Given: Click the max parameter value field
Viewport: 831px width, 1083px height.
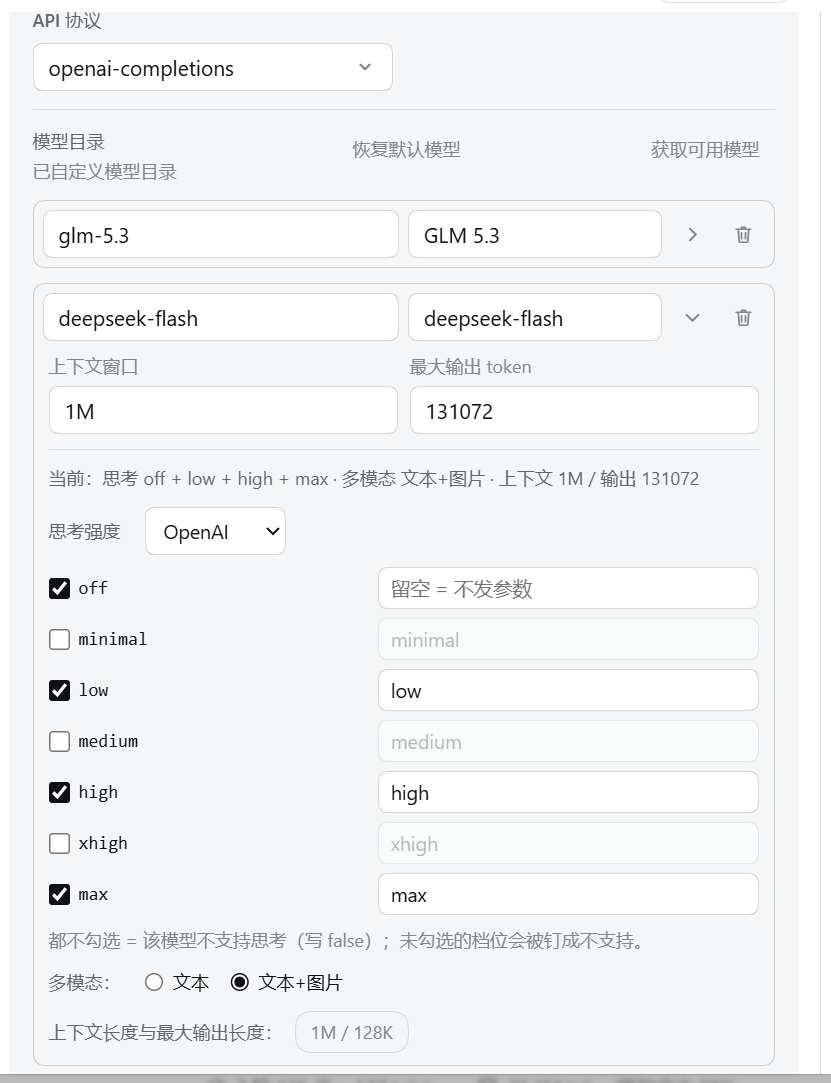Looking at the screenshot, I should click(569, 894).
